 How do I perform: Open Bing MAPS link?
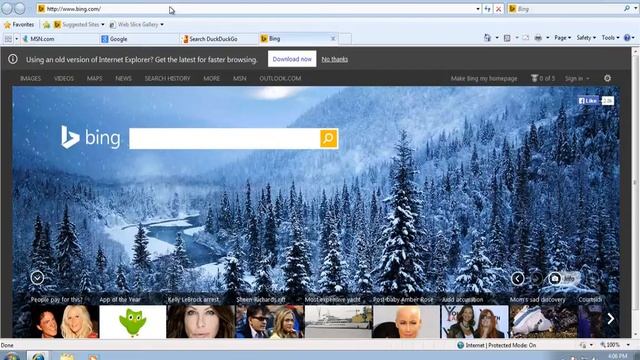(94, 78)
